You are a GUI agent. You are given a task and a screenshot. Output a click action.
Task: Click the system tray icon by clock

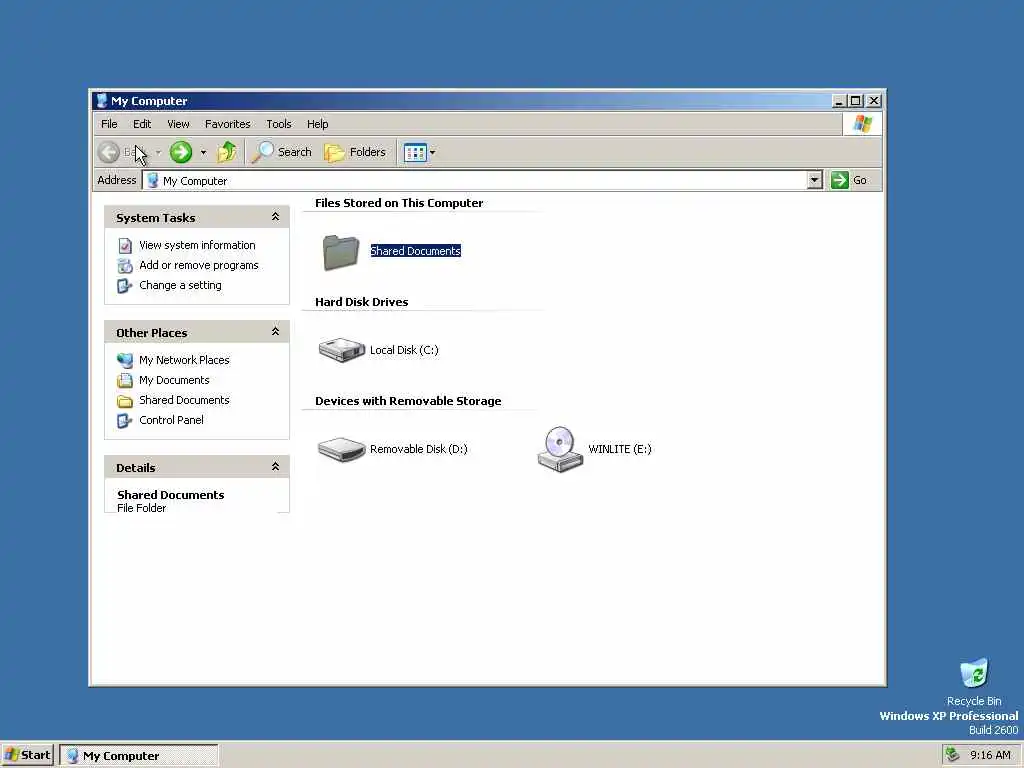coord(953,755)
